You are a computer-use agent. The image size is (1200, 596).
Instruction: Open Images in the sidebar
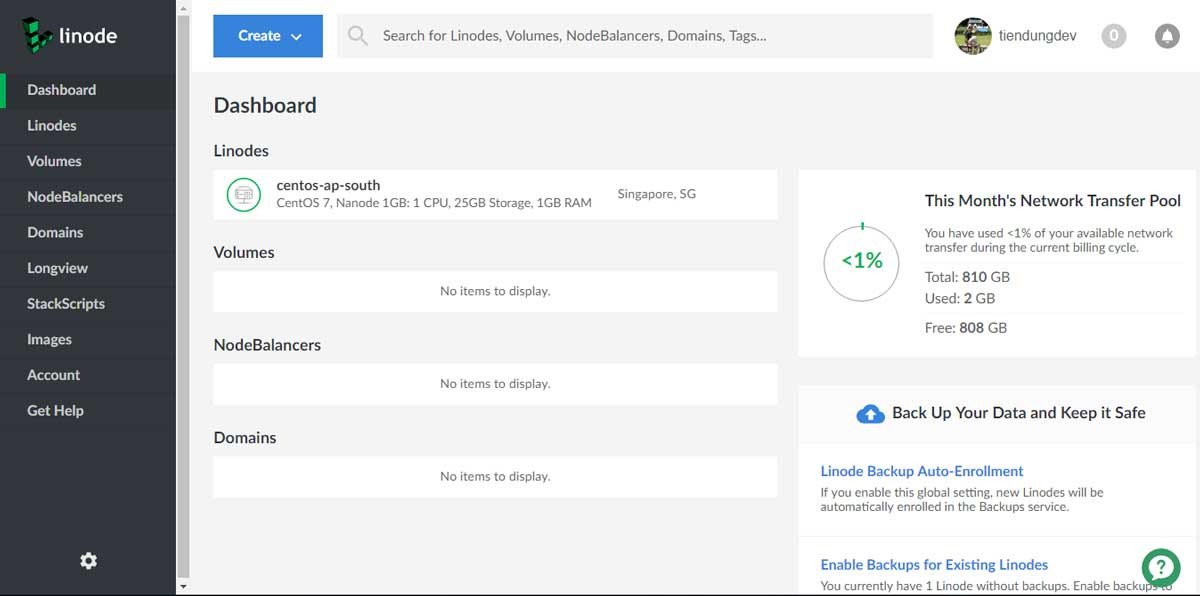pyautogui.click(x=88, y=340)
